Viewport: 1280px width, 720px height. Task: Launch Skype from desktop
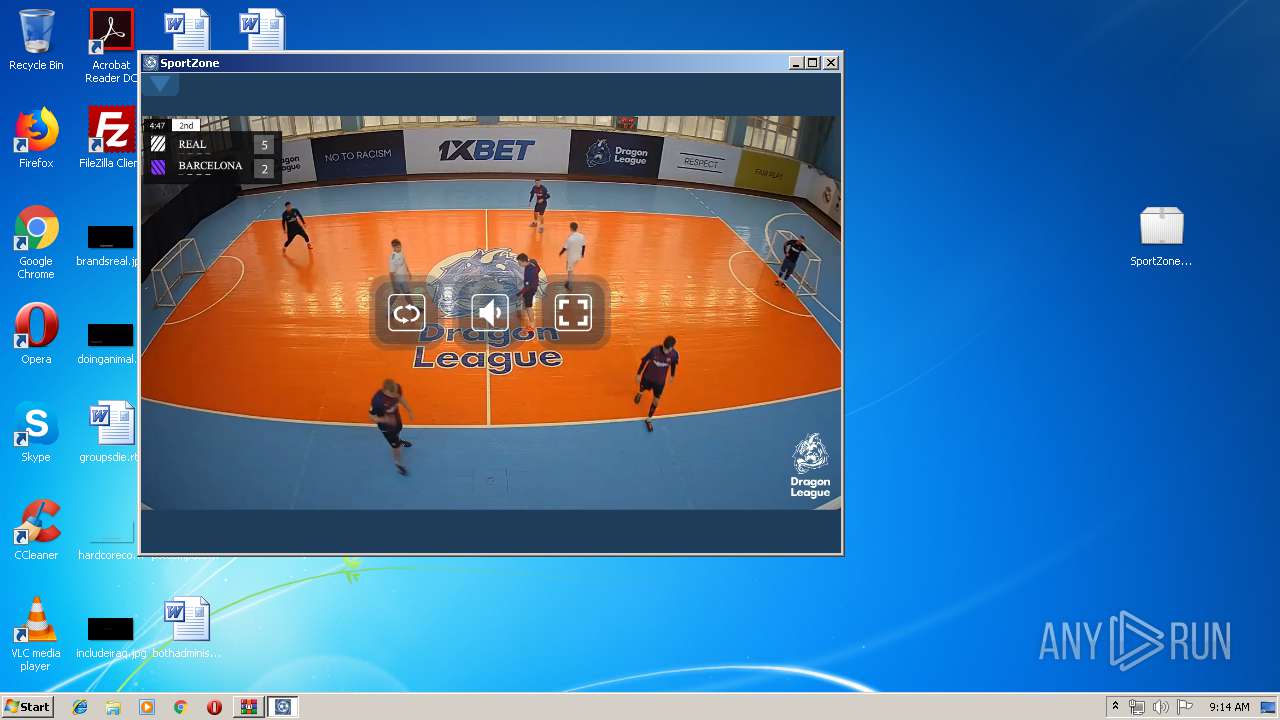point(36,432)
